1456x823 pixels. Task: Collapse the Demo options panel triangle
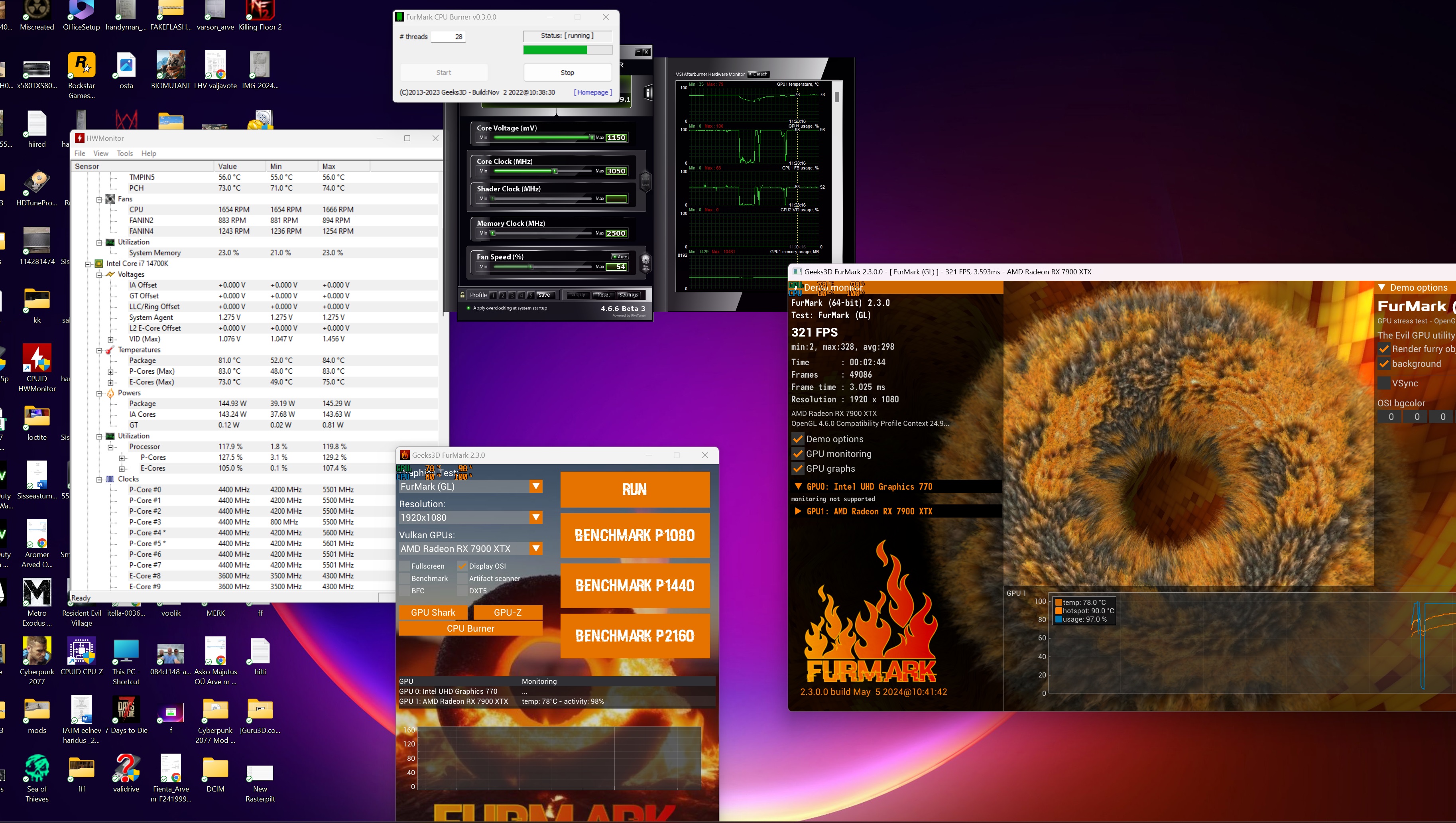pos(1381,288)
